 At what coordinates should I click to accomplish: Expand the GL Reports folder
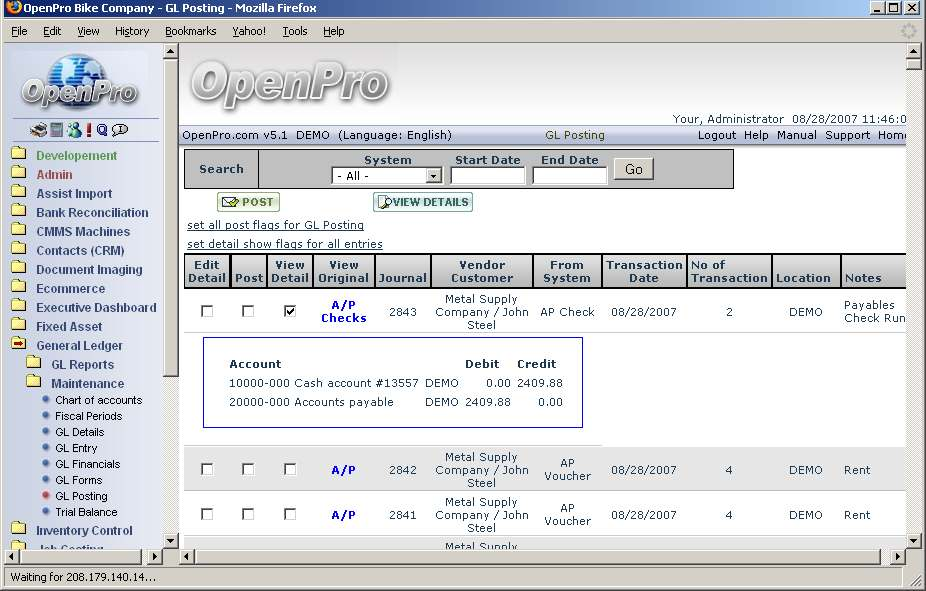[33, 365]
